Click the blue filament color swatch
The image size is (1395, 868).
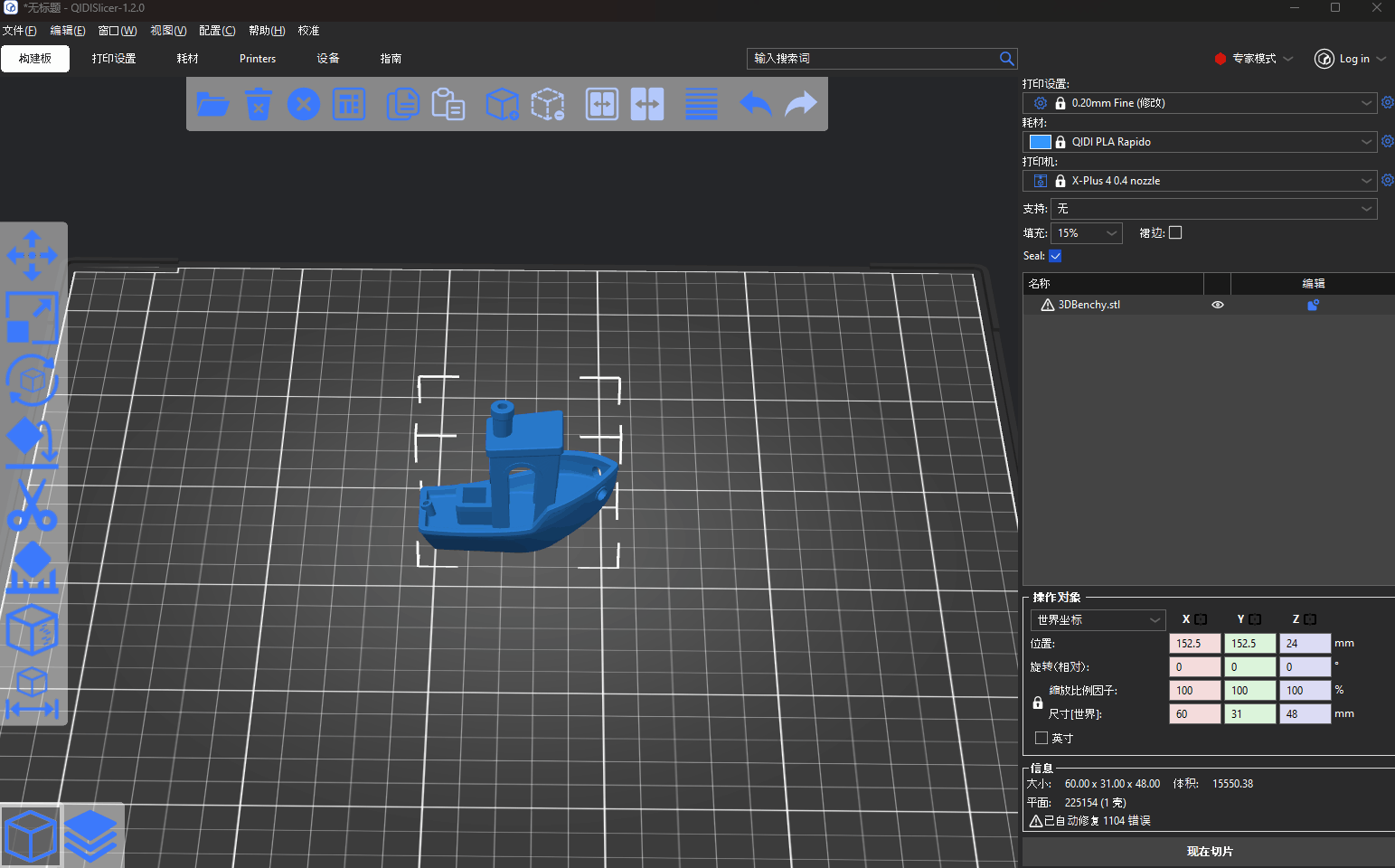pos(1041,142)
